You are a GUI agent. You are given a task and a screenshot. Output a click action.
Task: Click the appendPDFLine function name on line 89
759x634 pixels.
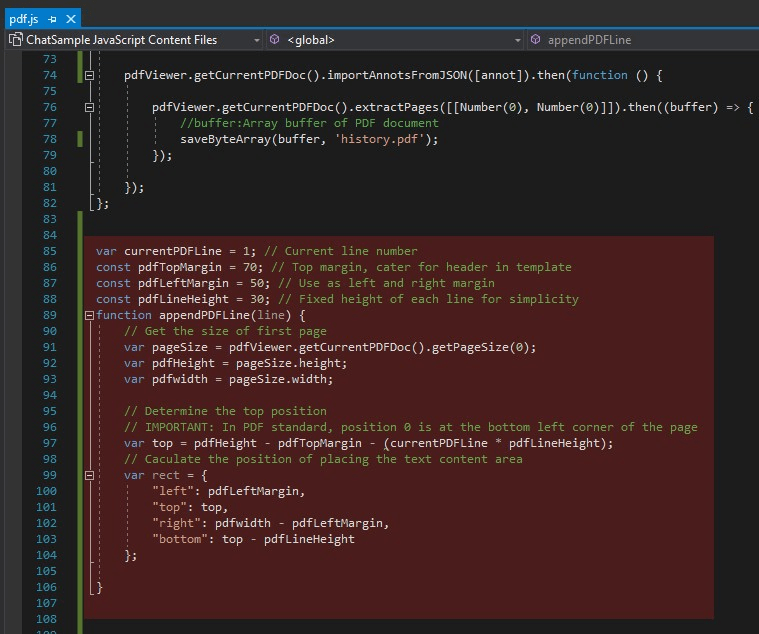(x=204, y=315)
